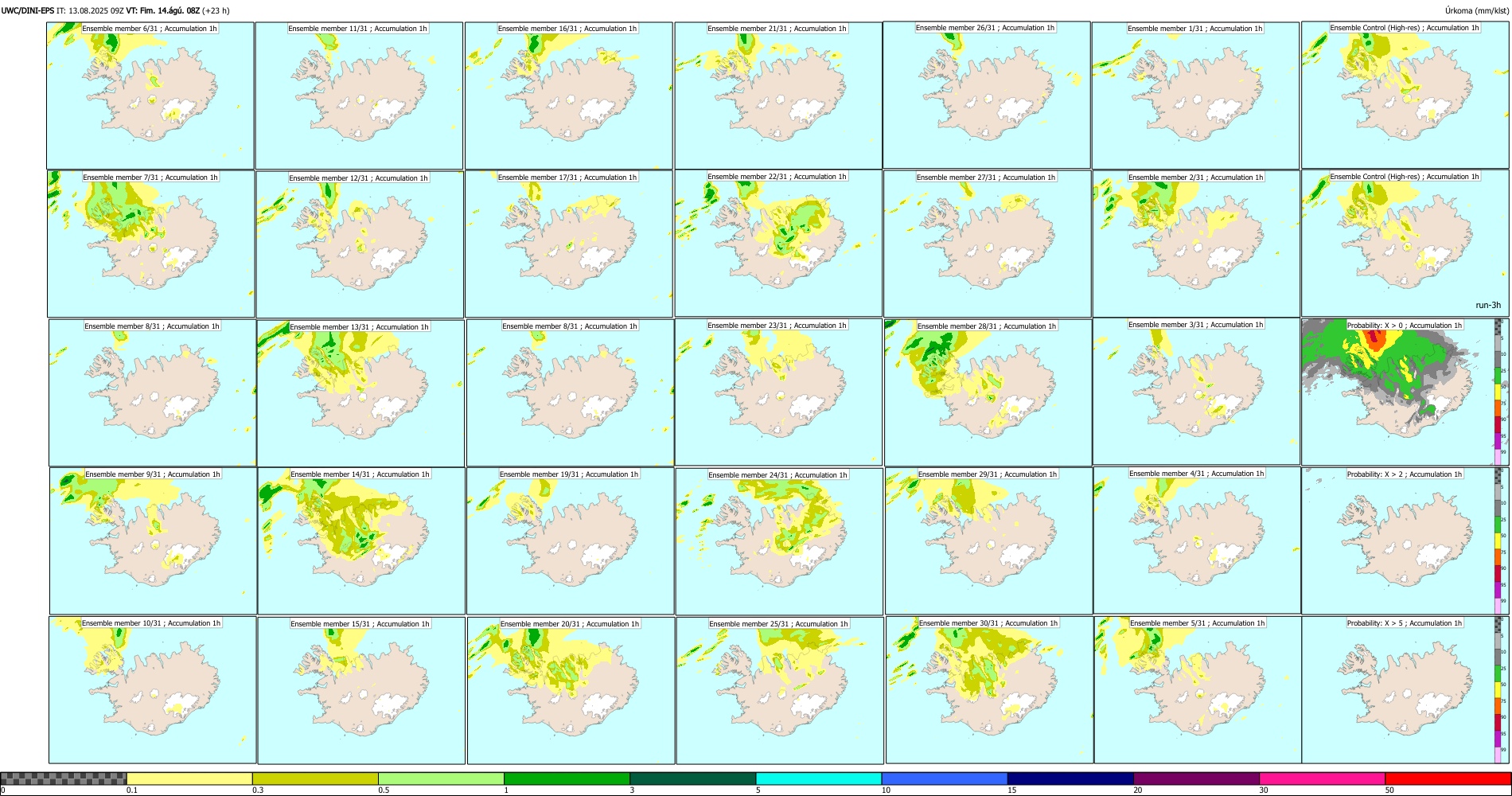This screenshot has height=796, width=1512.
Task: Select the red above-50 legend swatch
Action: (1448, 778)
